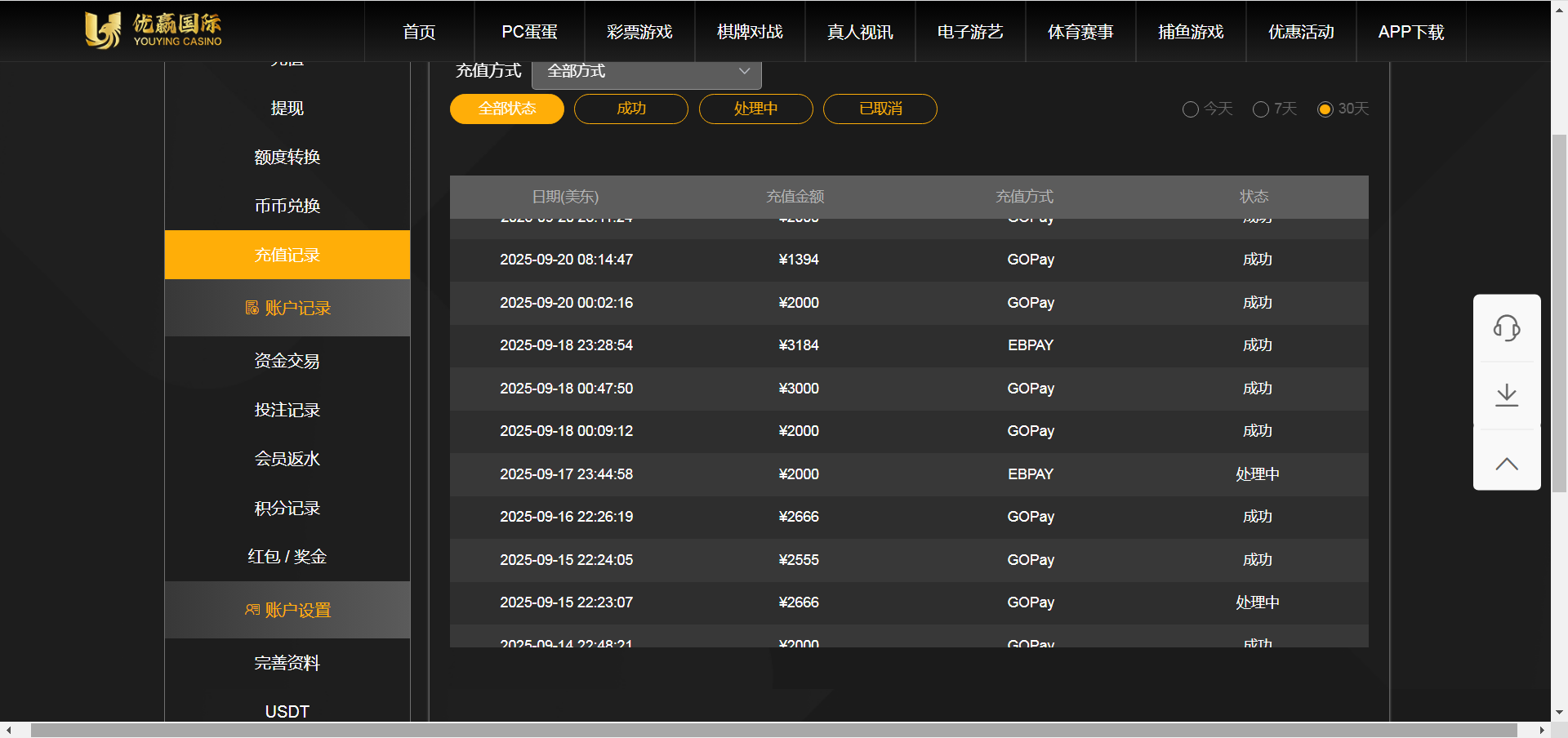The width and height of the screenshot is (1568, 738).
Task: Open the PC蛋蛋 menu
Action: (x=529, y=32)
